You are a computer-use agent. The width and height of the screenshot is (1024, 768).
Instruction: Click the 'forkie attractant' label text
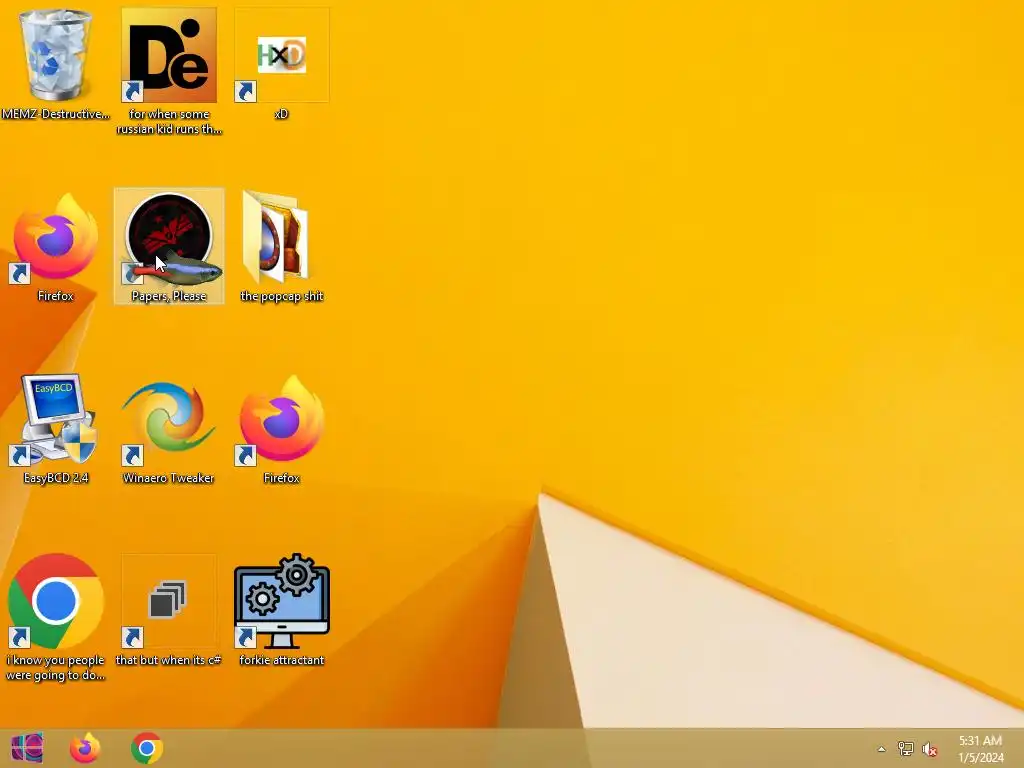point(281,660)
